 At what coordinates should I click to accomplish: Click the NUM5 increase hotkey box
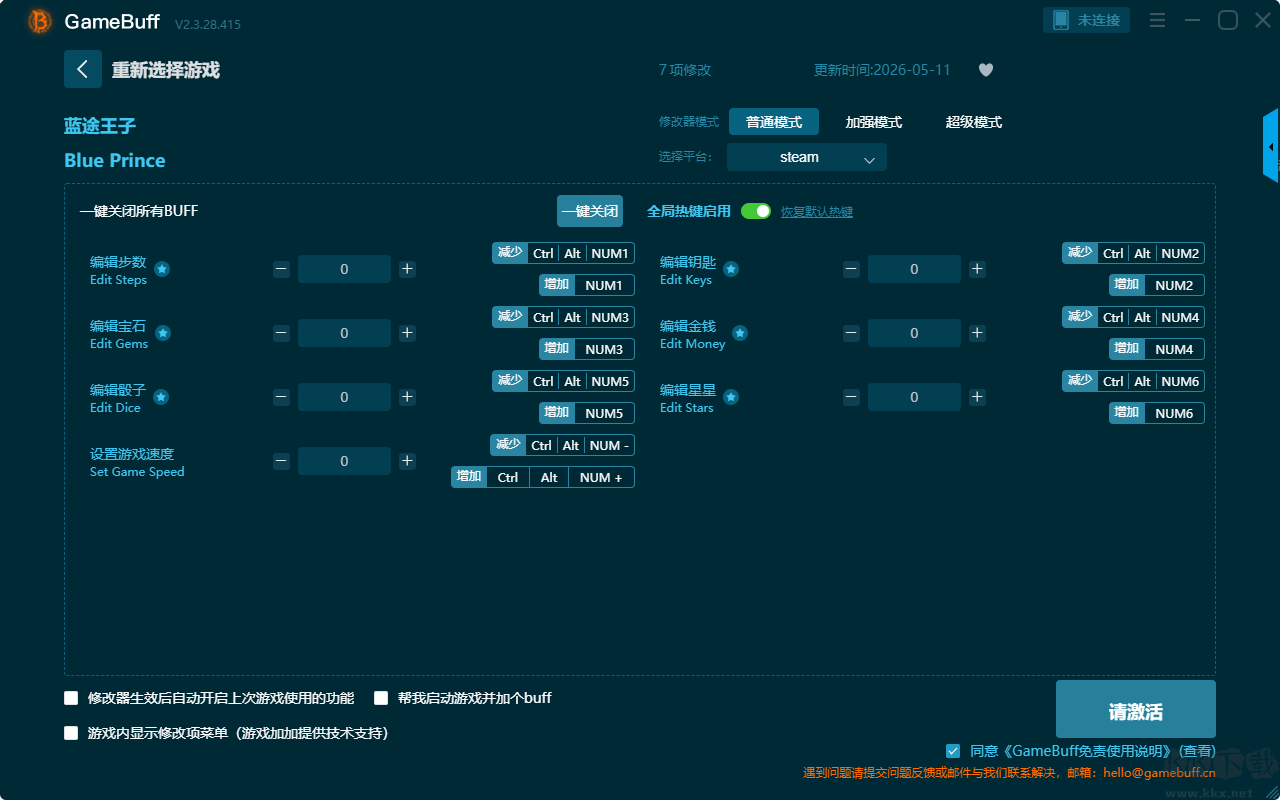pos(587,413)
